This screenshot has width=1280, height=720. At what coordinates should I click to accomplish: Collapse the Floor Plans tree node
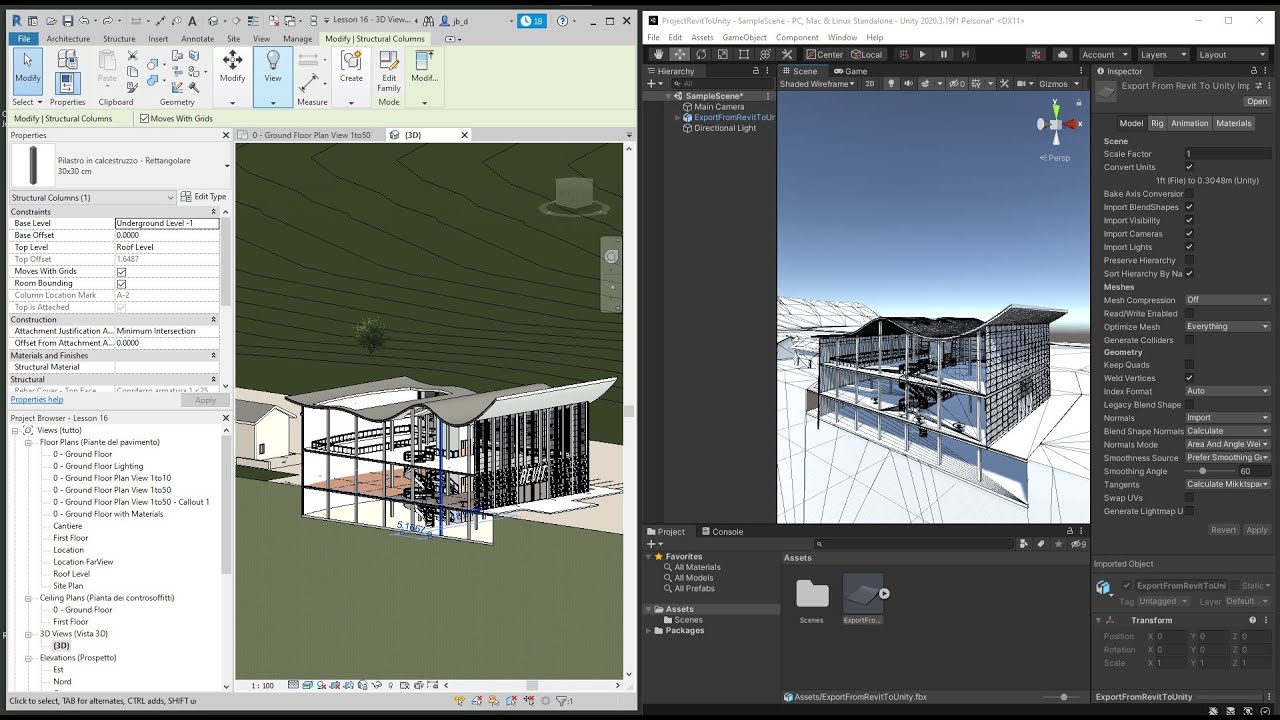(x=29, y=442)
